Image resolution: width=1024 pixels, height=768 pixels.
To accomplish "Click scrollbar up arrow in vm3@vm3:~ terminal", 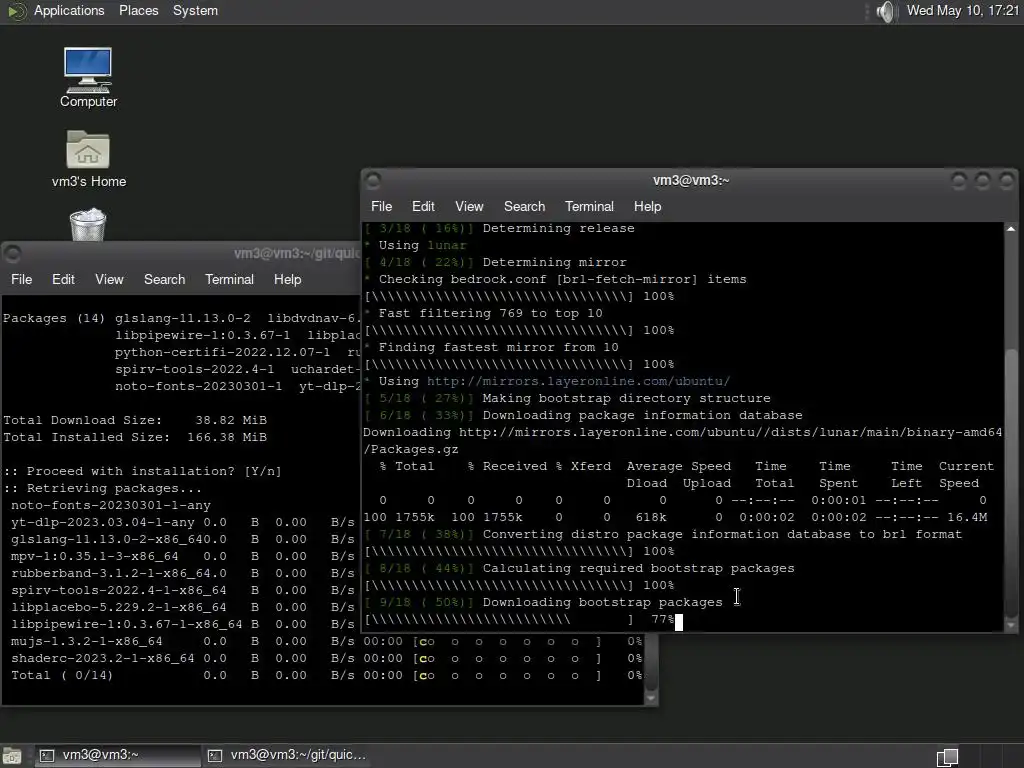I will click(x=1011, y=229).
